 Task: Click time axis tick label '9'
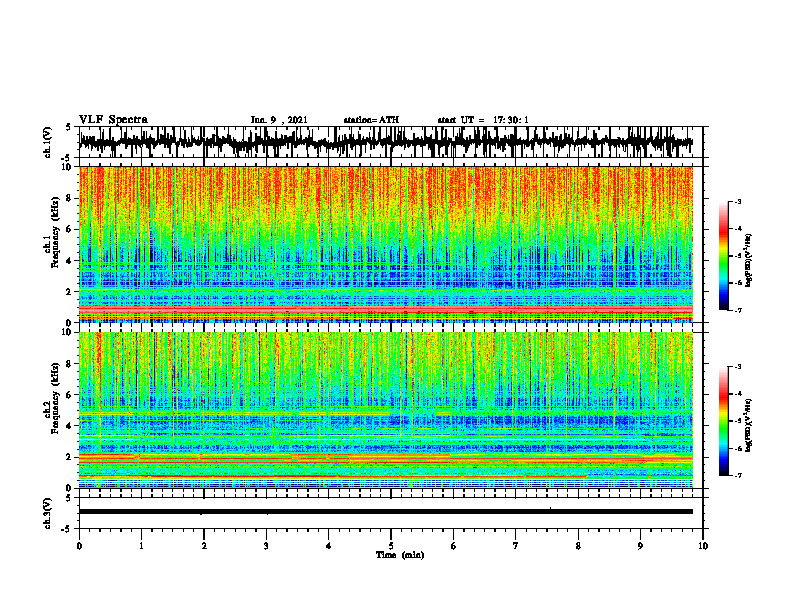pos(640,546)
